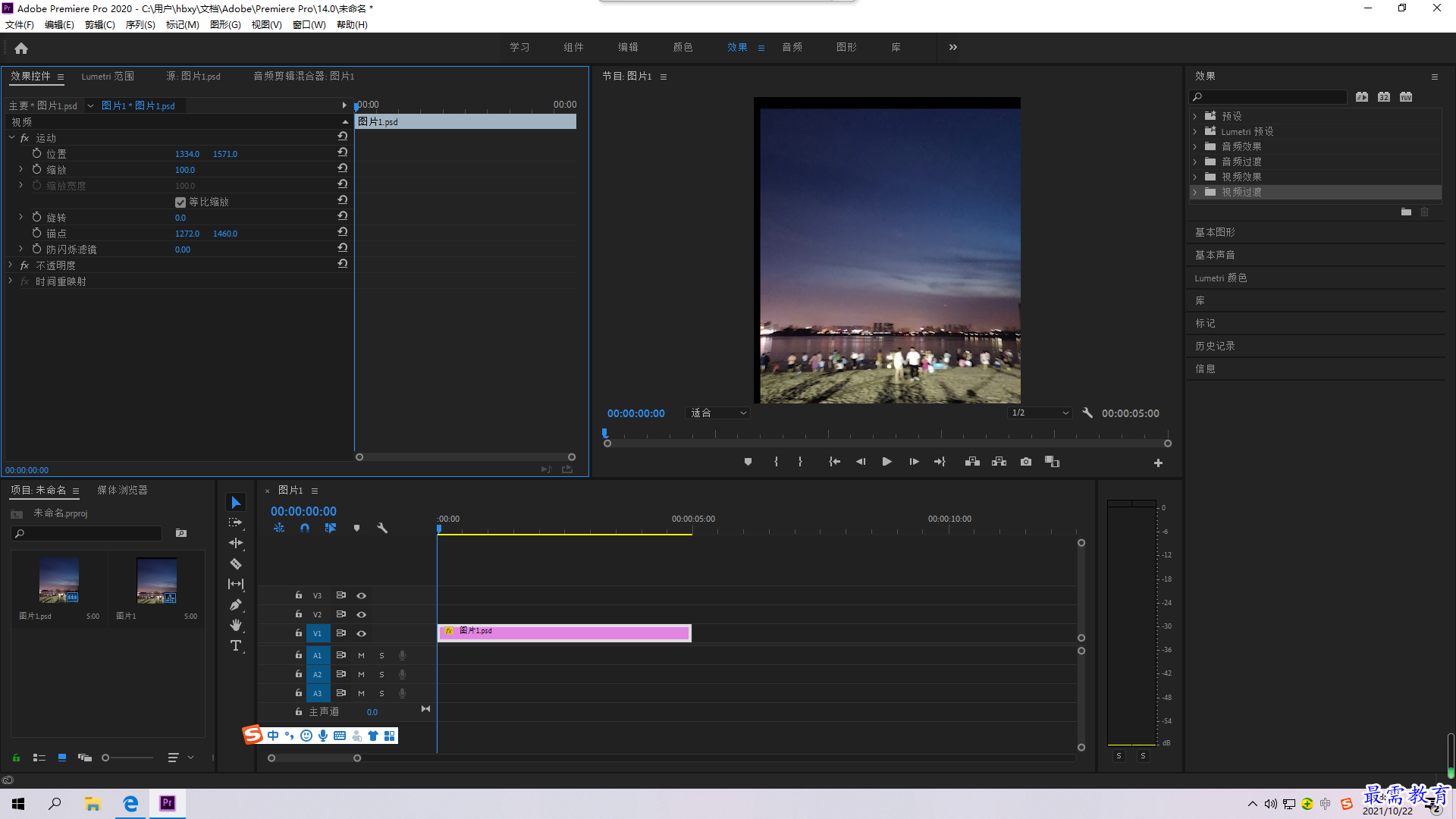Select the Selection tool arrow
Viewport: 1456px width, 819px height.
[x=236, y=503]
